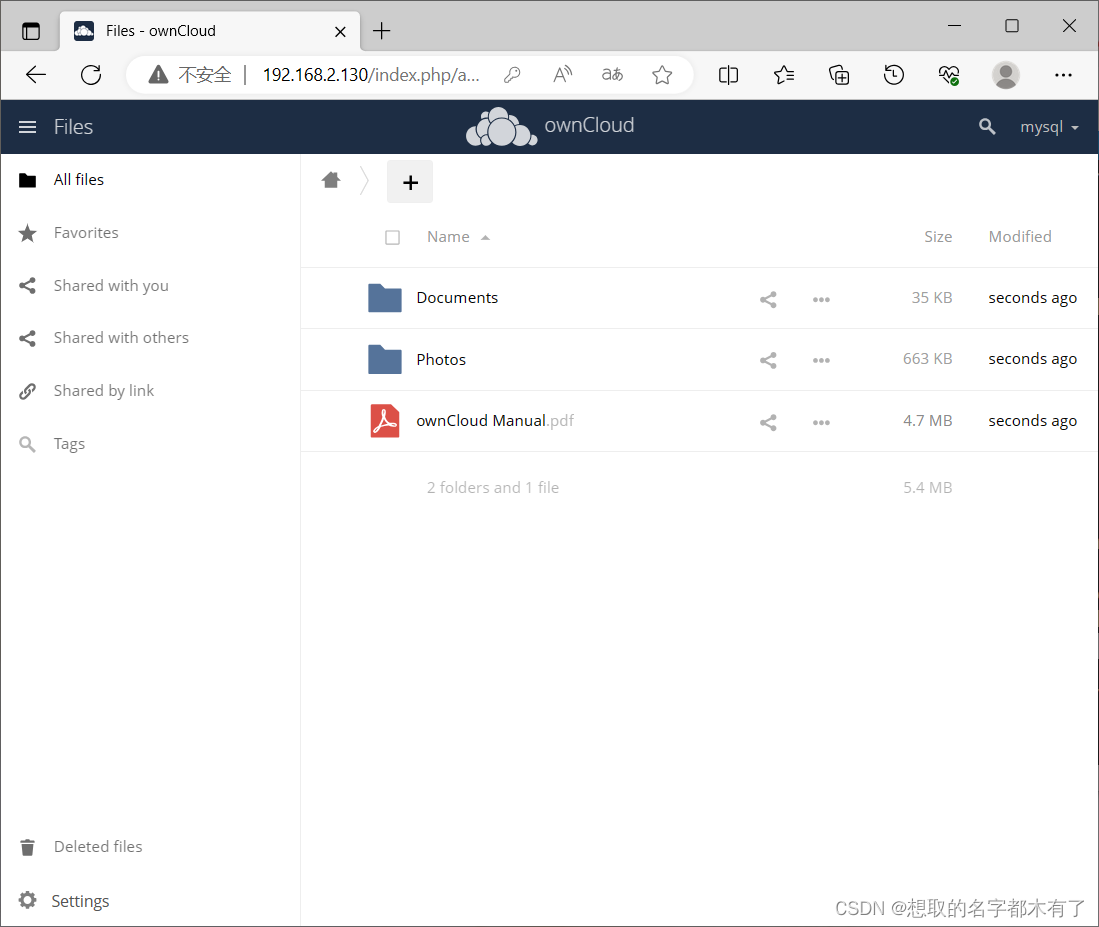Open ownCloud Manual.pdf file name

pyautogui.click(x=495, y=420)
